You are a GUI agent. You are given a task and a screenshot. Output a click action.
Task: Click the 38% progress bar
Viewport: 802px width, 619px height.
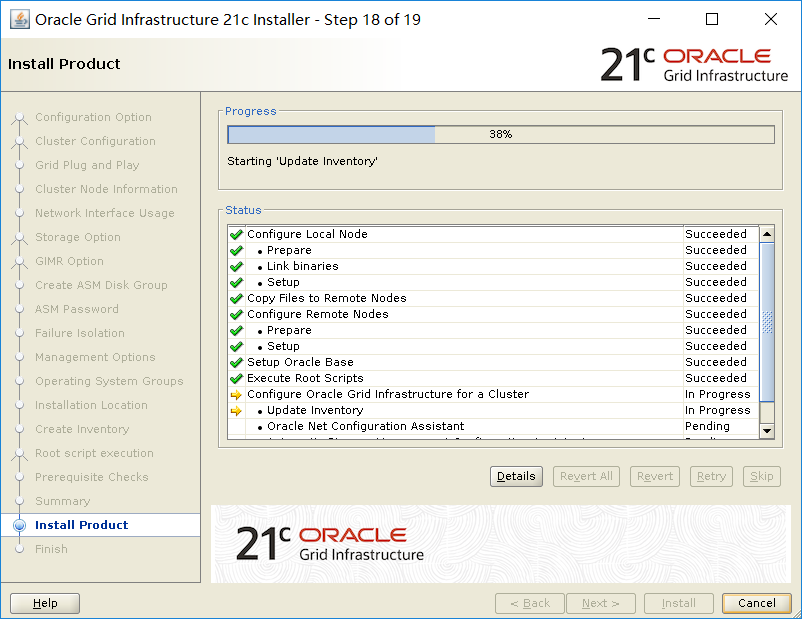[x=501, y=135]
